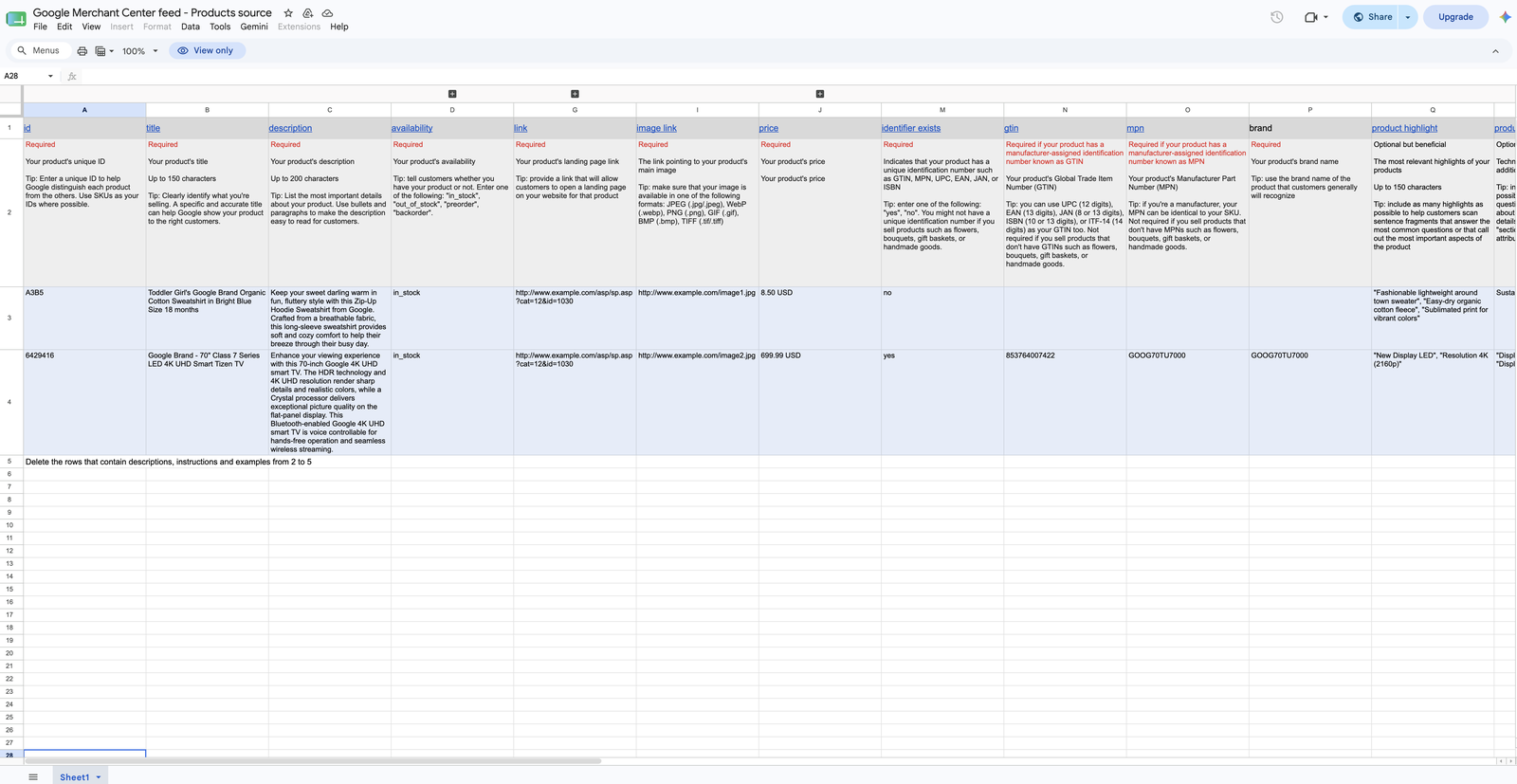Click the image1.jpg URL cell

click(697, 318)
